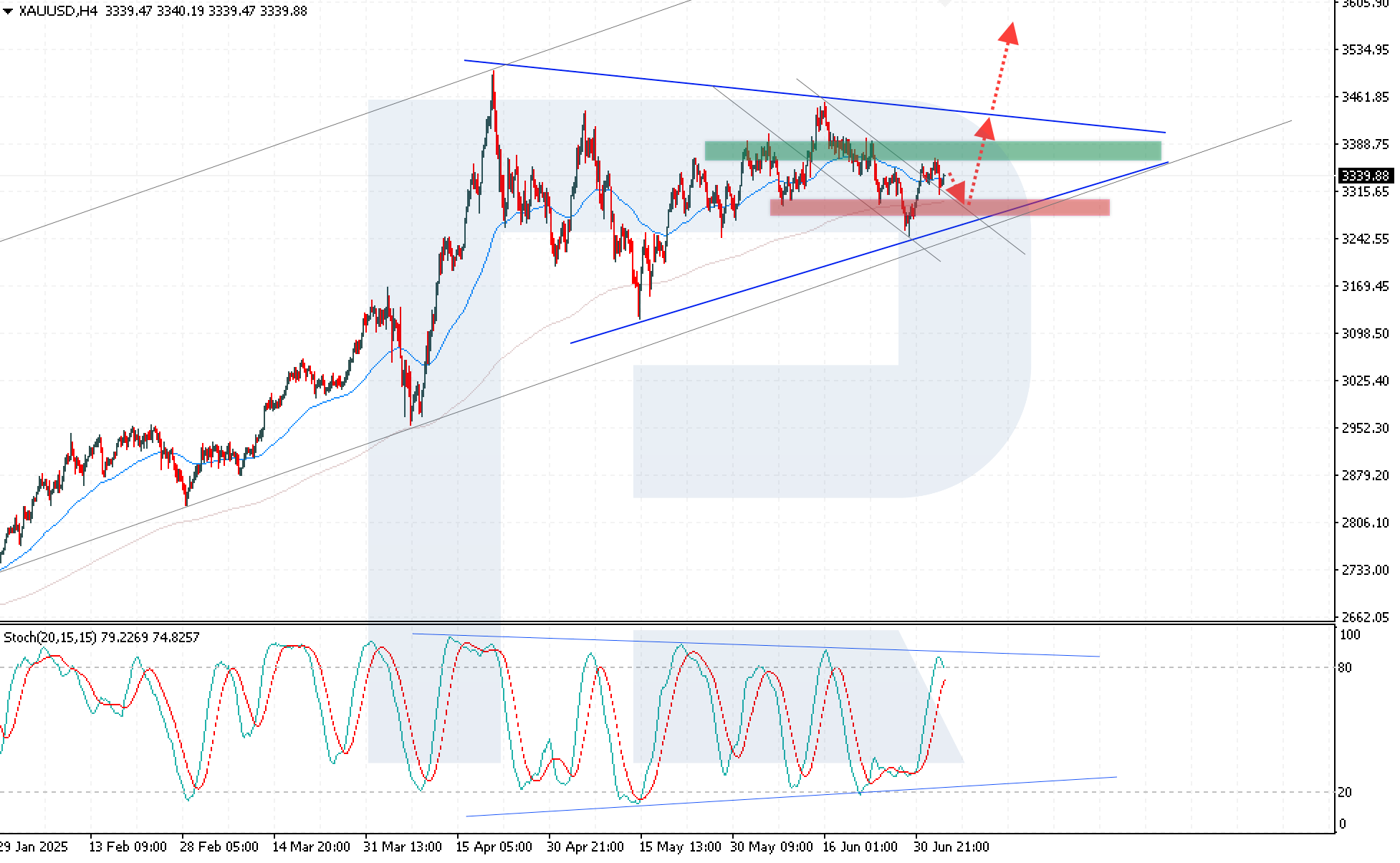The width and height of the screenshot is (1400, 863).
Task: Click the stochastic 80 level label
Action: 1345,667
